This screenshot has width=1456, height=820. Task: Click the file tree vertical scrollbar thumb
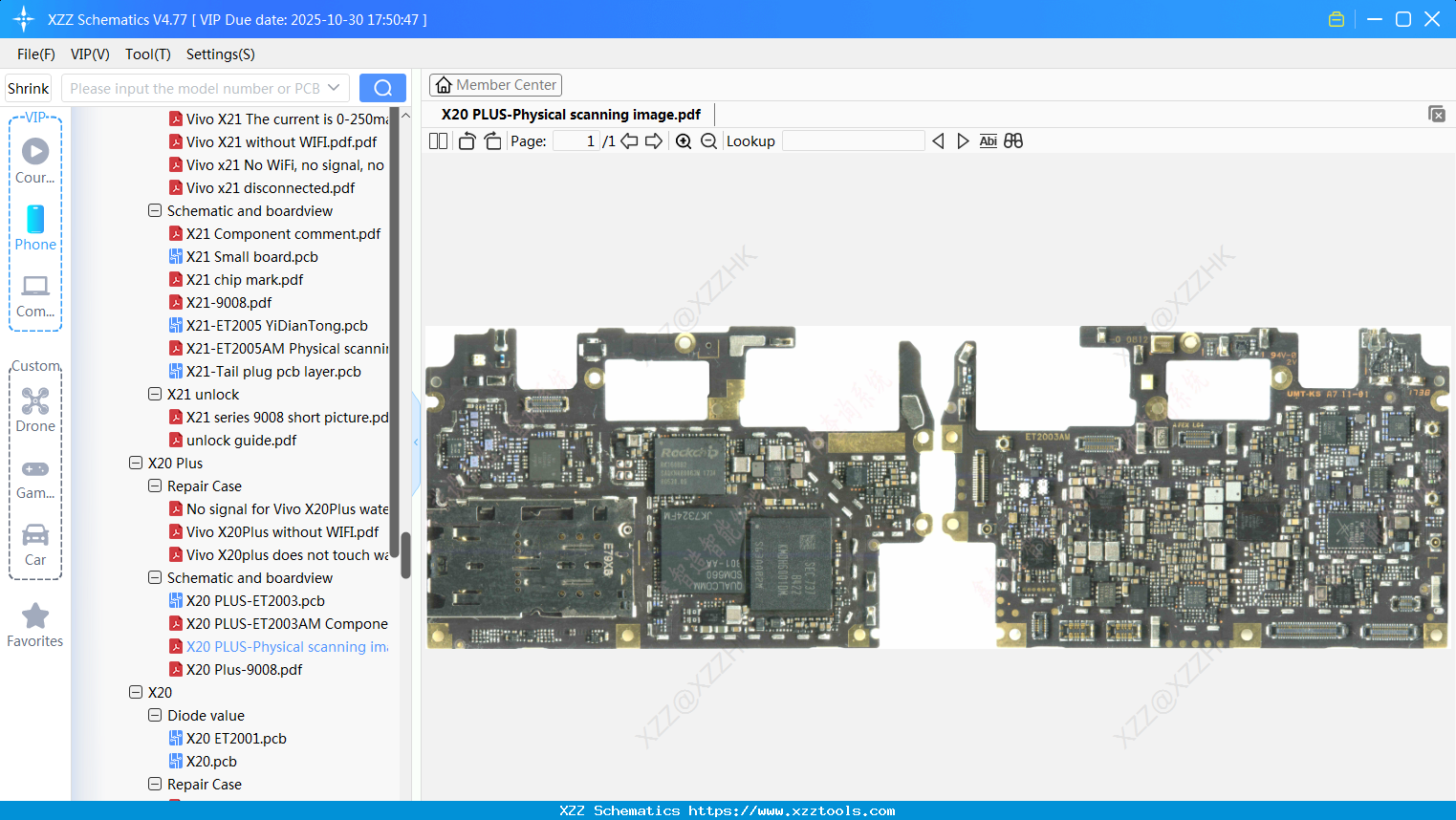pos(405,554)
